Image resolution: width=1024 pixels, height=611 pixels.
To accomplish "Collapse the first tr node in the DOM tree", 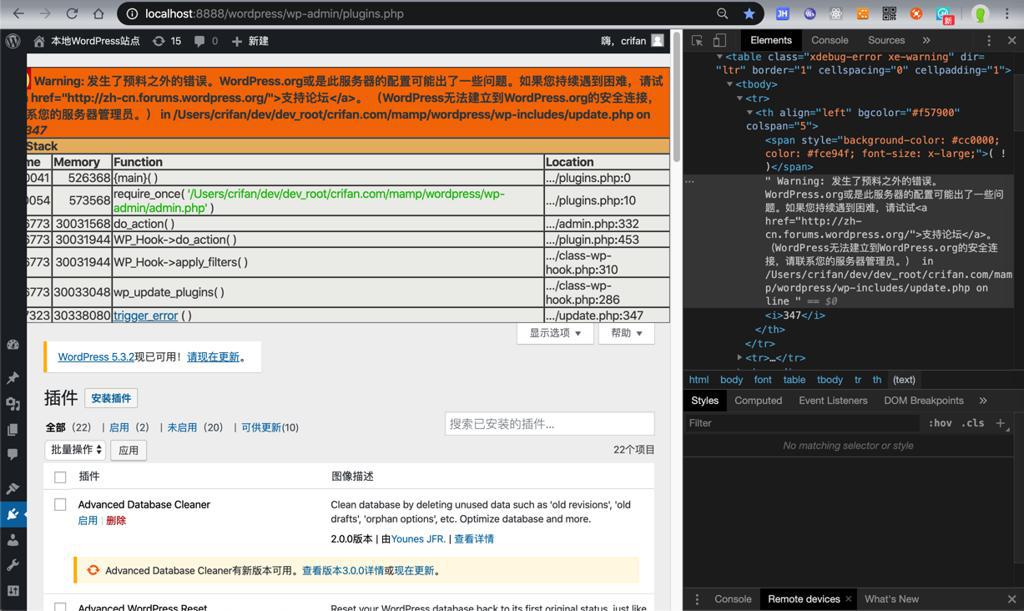I will [x=739, y=99].
